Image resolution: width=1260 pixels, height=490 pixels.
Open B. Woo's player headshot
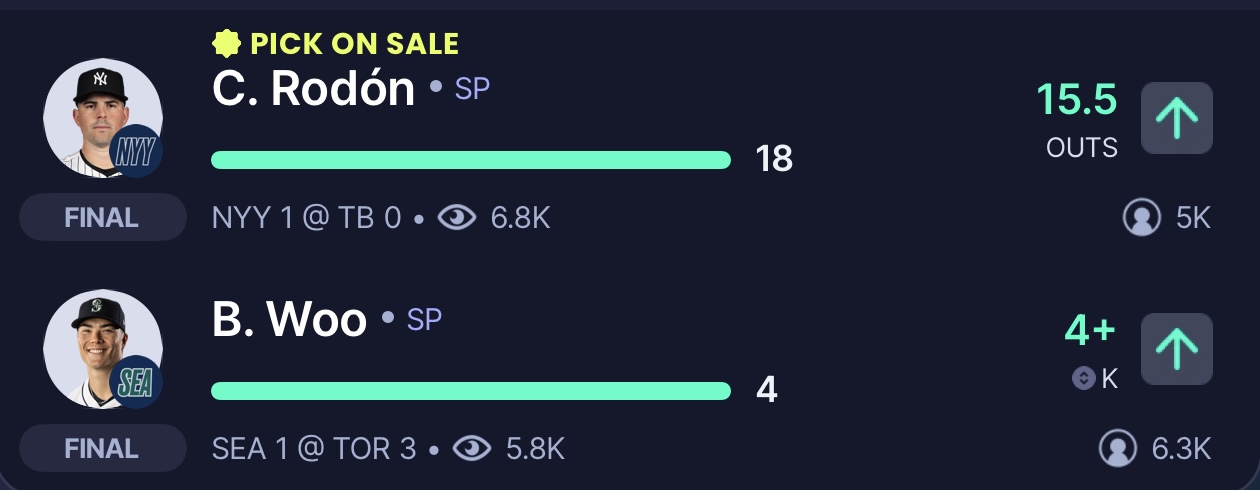tap(102, 349)
